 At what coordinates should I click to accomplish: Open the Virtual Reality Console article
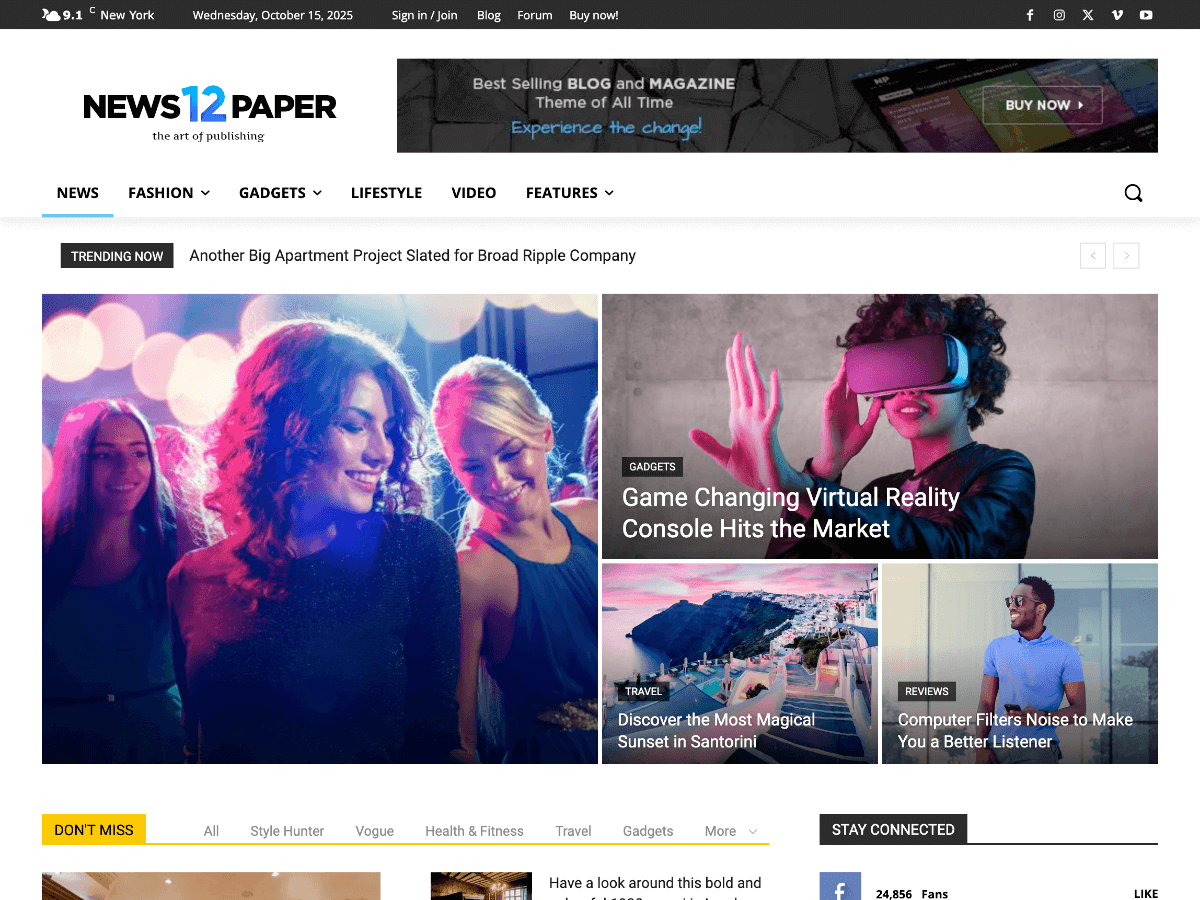point(790,513)
